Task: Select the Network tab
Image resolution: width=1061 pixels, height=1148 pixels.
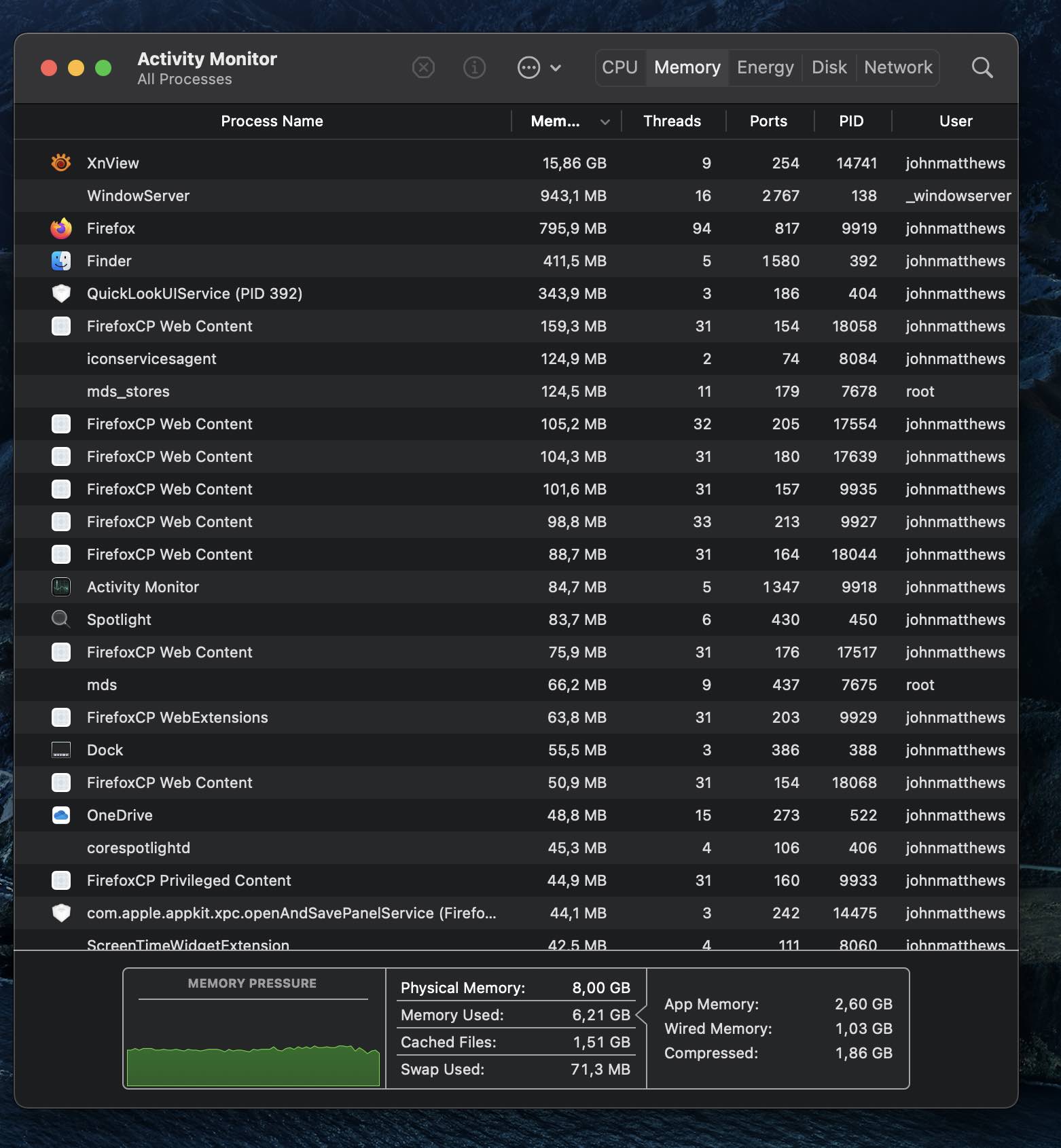Action: (897, 68)
